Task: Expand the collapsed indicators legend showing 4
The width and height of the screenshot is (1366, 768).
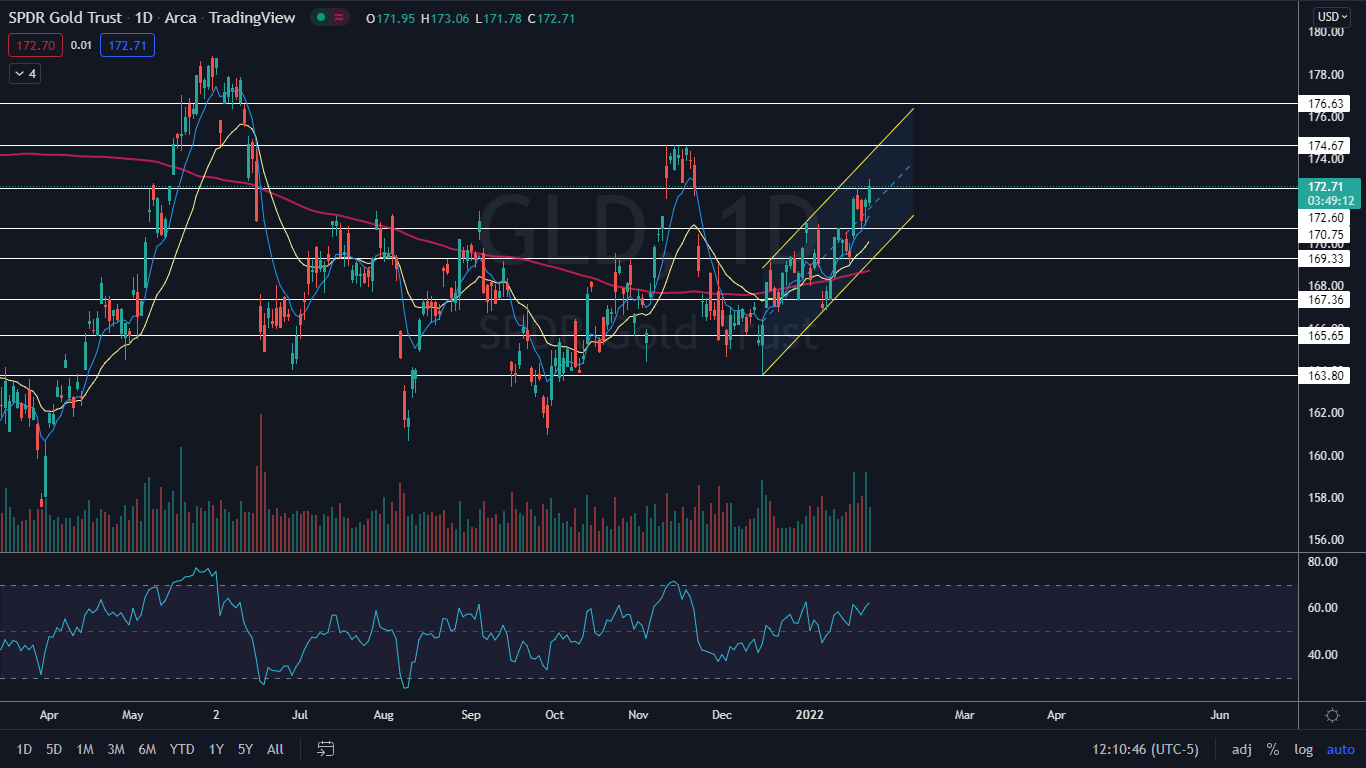Action: 23,73
